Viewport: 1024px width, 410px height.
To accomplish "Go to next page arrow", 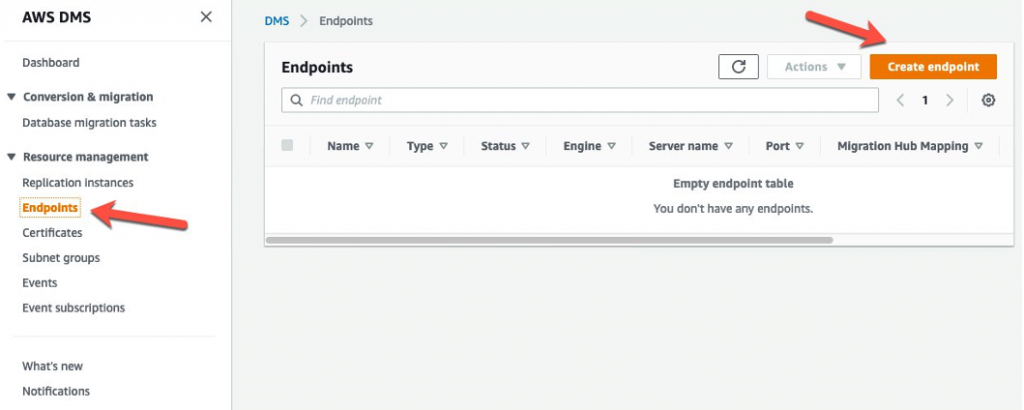I will tap(950, 101).
